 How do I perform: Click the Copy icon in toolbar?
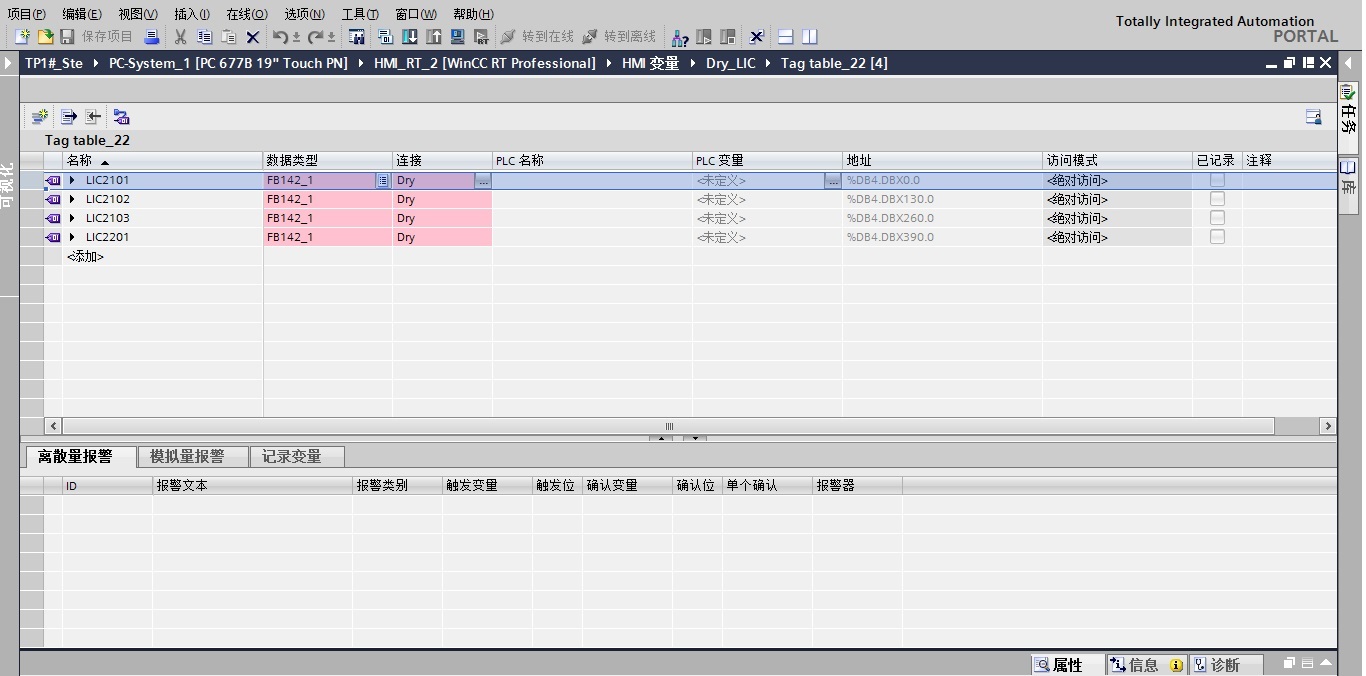coord(205,37)
